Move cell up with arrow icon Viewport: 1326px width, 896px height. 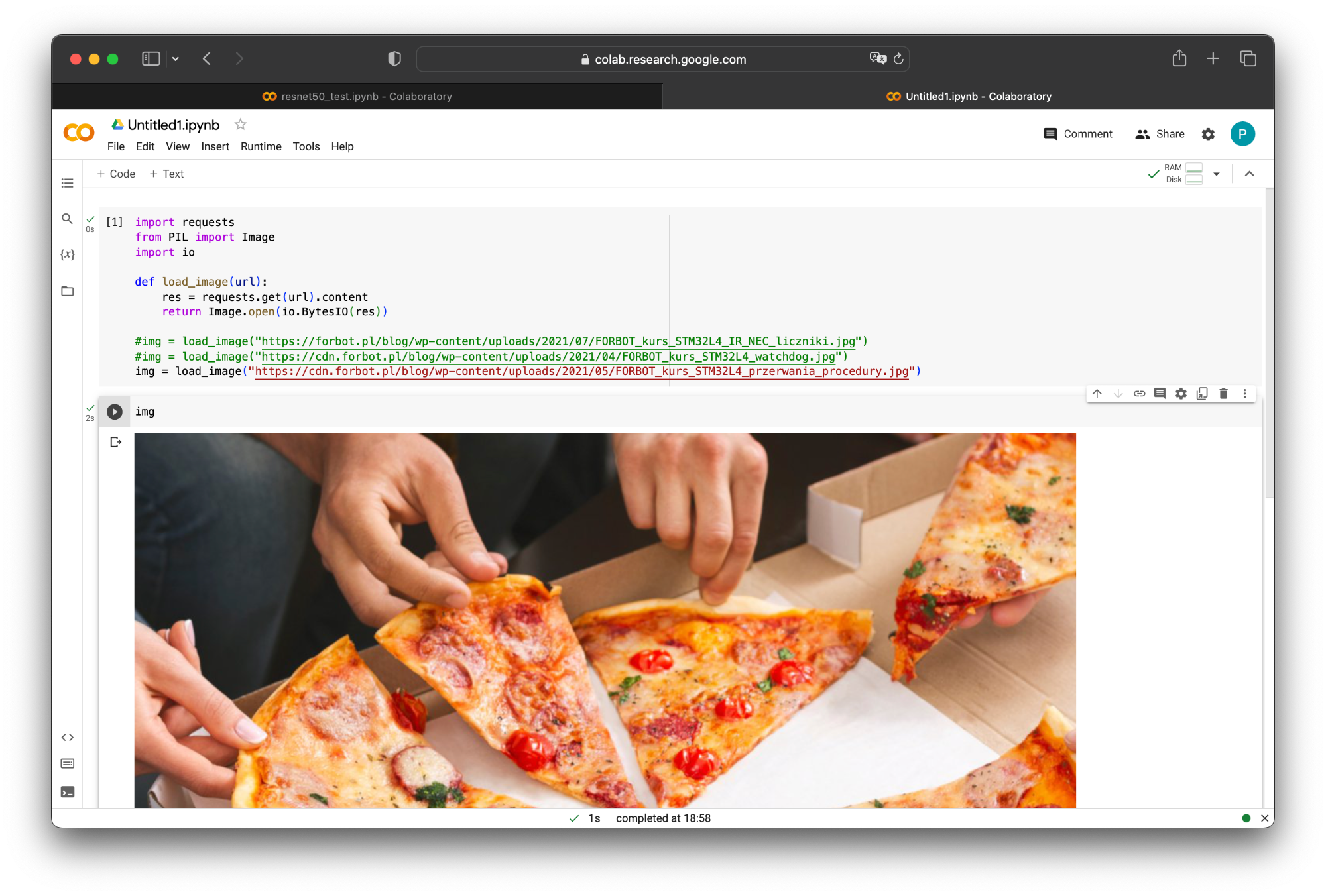pyautogui.click(x=1097, y=394)
